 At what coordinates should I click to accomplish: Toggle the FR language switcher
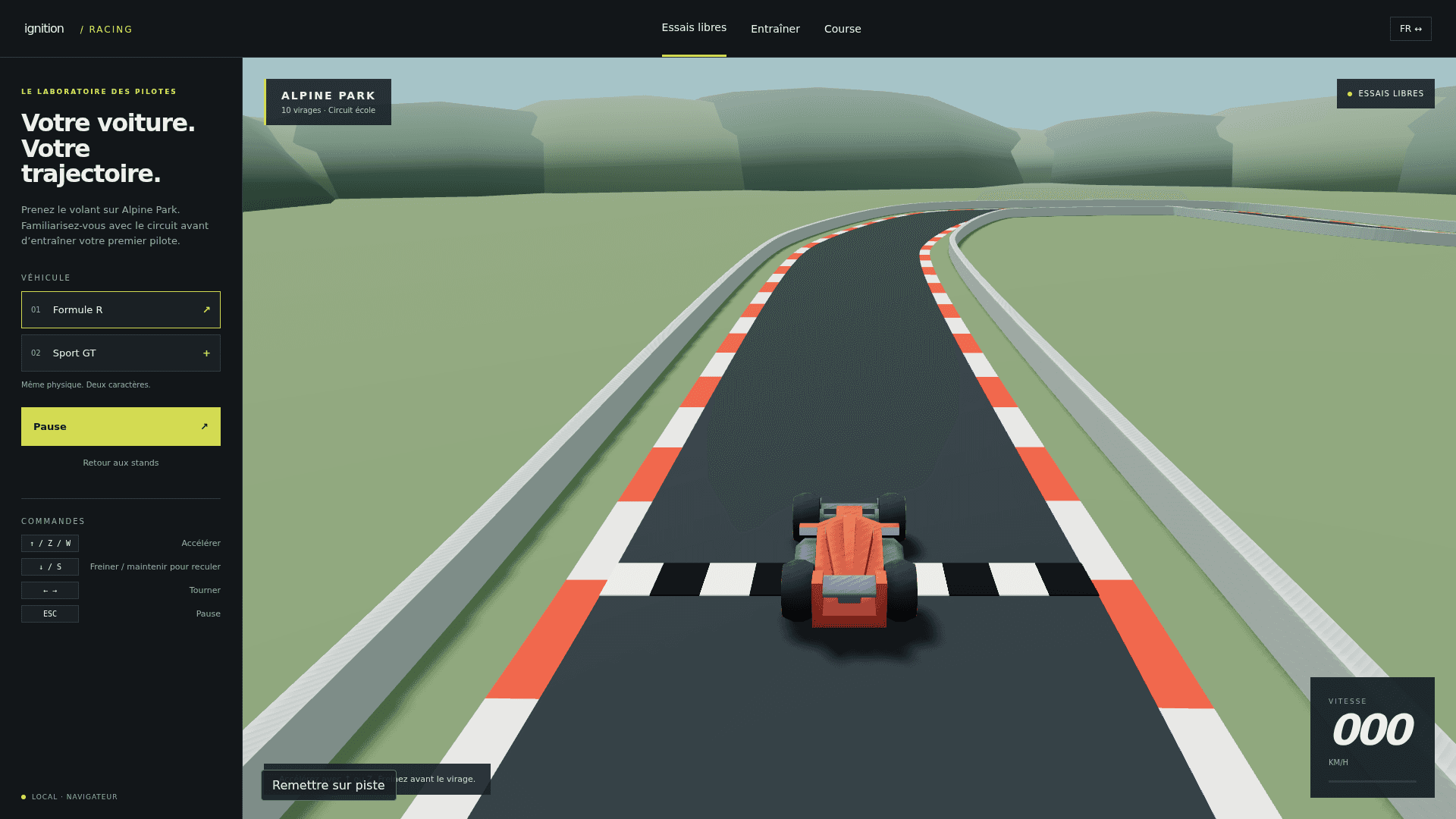pos(1410,29)
